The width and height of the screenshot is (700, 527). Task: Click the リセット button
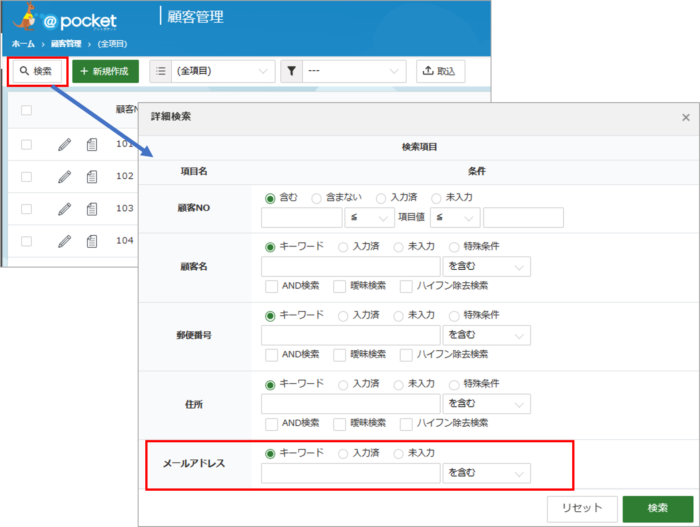(x=582, y=508)
